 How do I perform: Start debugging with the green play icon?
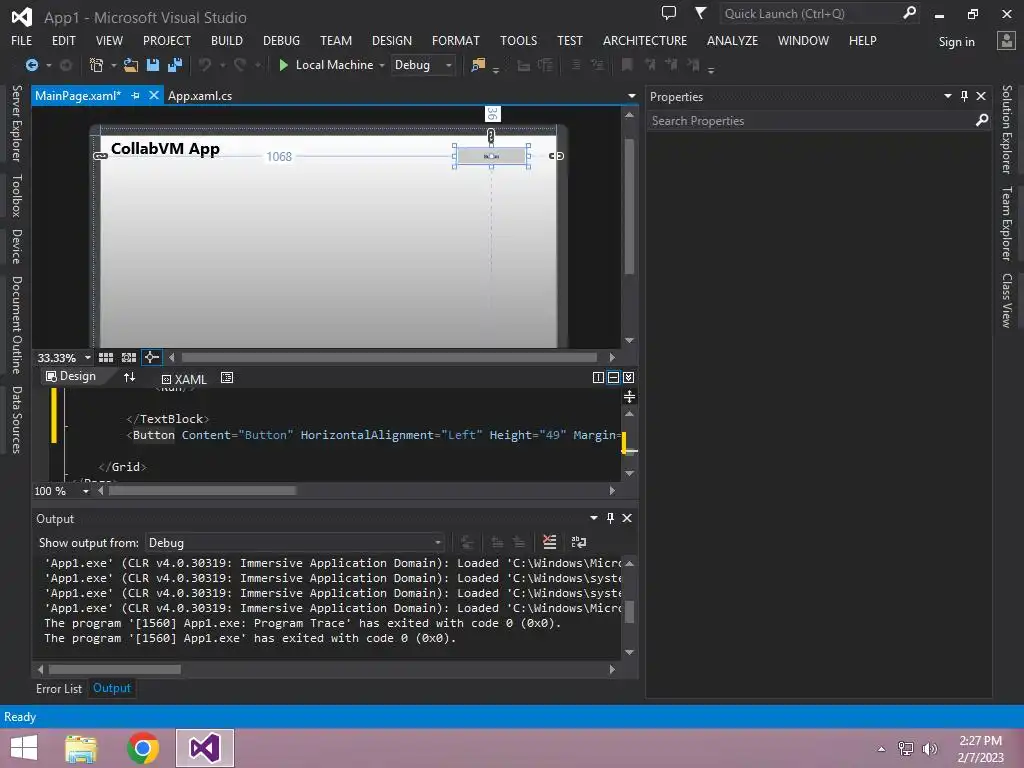tap(283, 65)
